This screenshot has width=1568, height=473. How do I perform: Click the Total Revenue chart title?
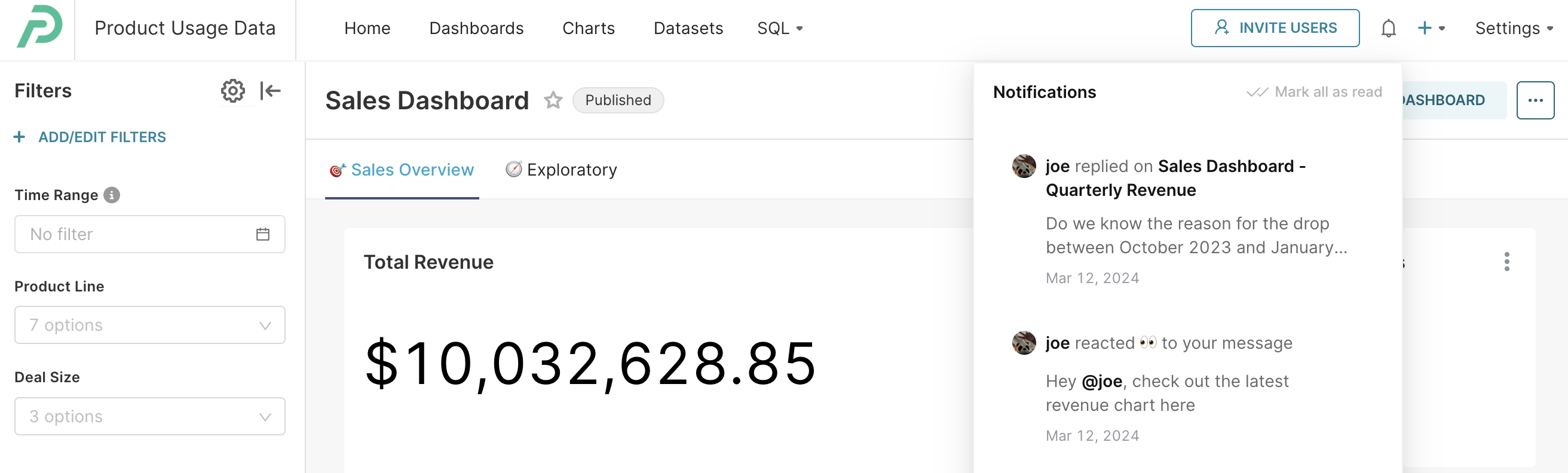coord(428,262)
